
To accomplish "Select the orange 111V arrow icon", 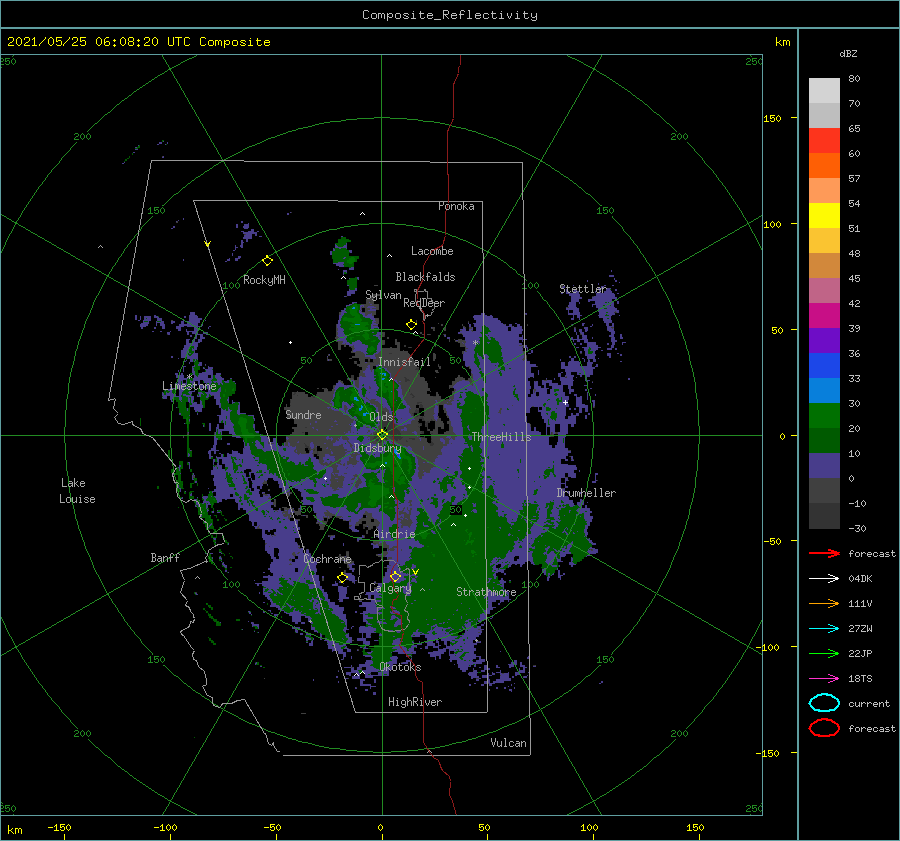I will 824,603.
